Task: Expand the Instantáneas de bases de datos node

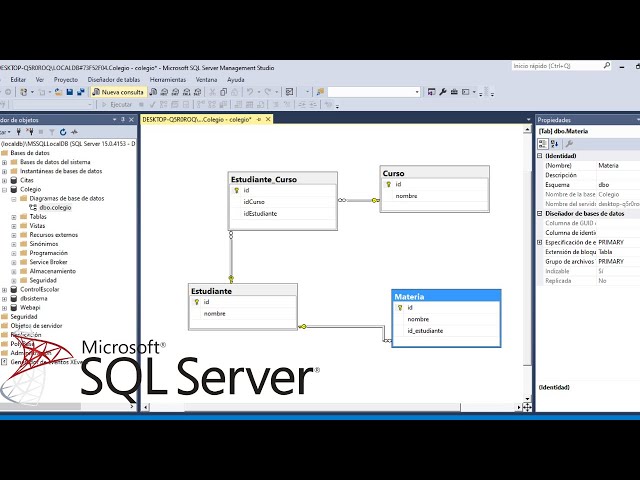Action: [4, 171]
